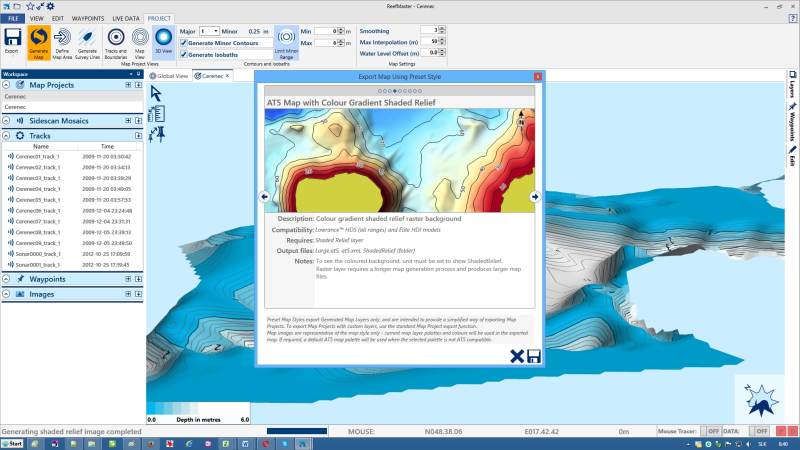The image size is (800, 450).
Task: Cancel the export with the X icon
Action: (x=517, y=356)
